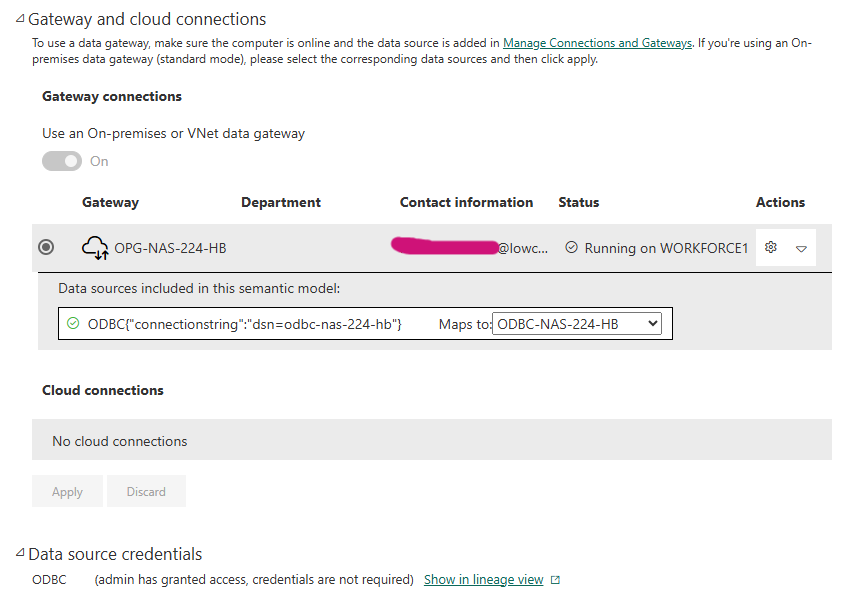Open the Maps to ODBC-NAS-224-HB dropdown

click(x=577, y=323)
